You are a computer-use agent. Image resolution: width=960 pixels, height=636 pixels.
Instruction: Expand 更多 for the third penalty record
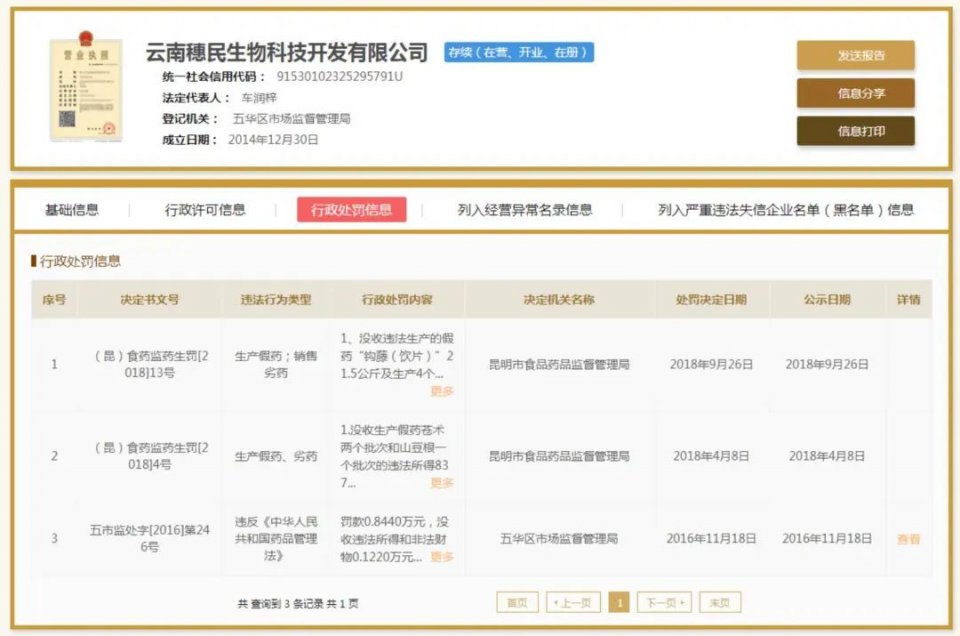442,557
